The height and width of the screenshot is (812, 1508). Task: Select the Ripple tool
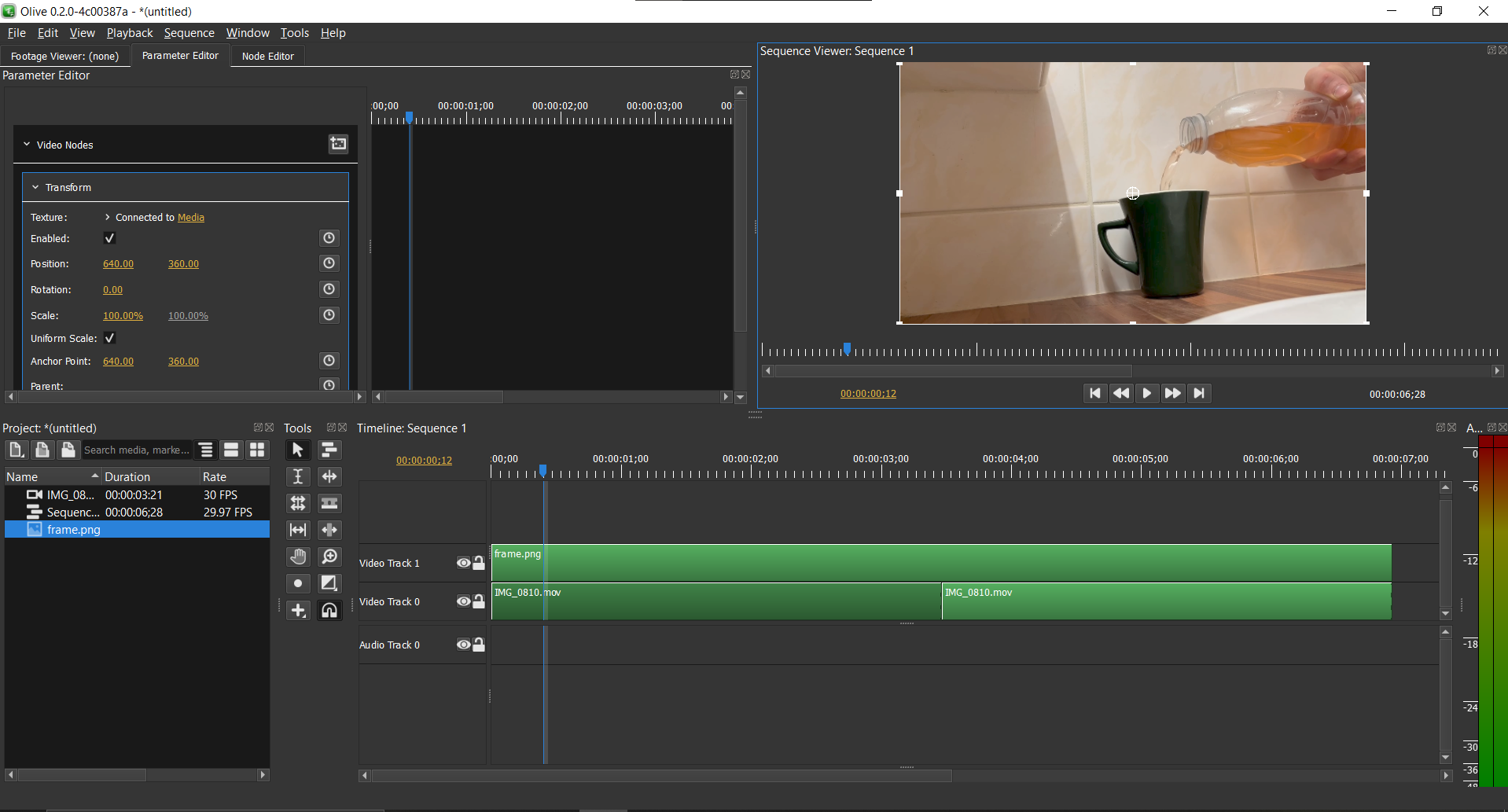click(x=329, y=476)
